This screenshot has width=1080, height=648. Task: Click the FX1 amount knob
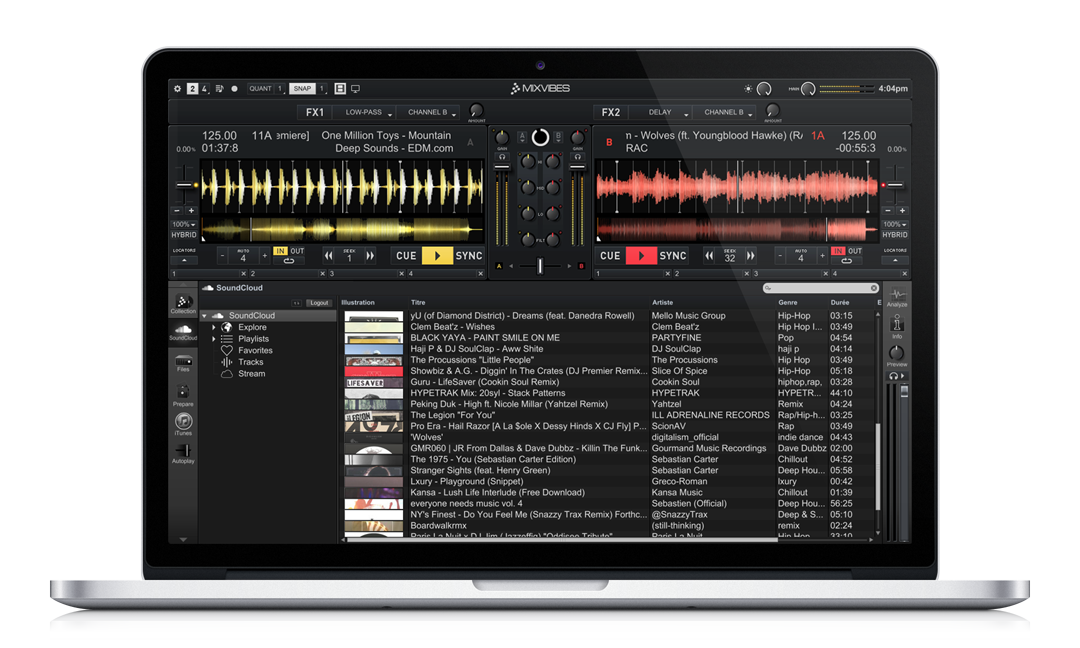point(476,110)
